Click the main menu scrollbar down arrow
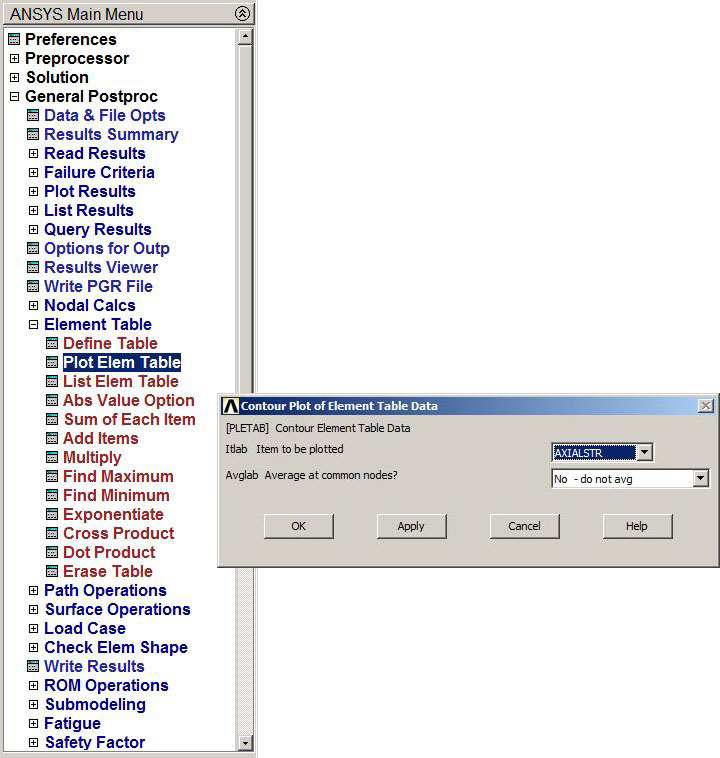 pyautogui.click(x=245, y=743)
